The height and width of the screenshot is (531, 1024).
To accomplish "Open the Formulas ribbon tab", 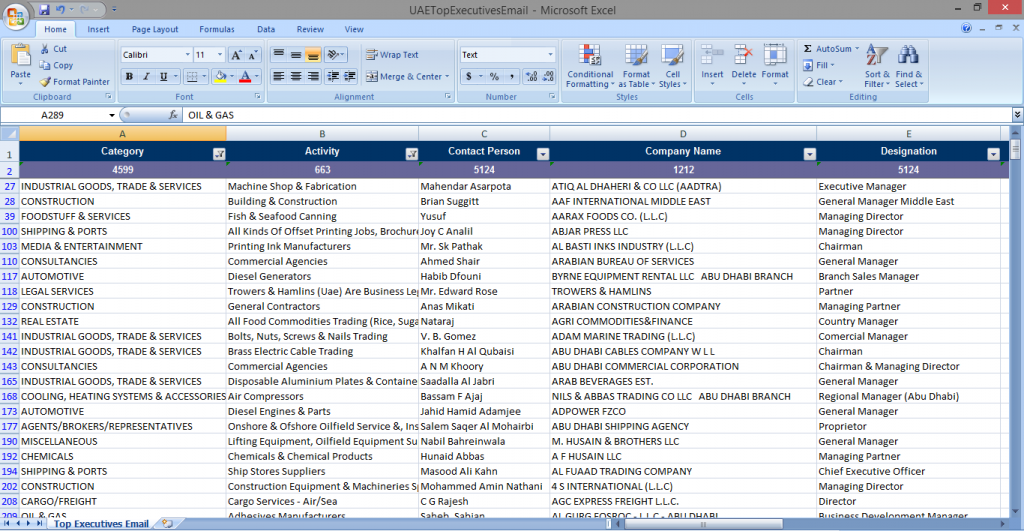I will click(x=217, y=30).
